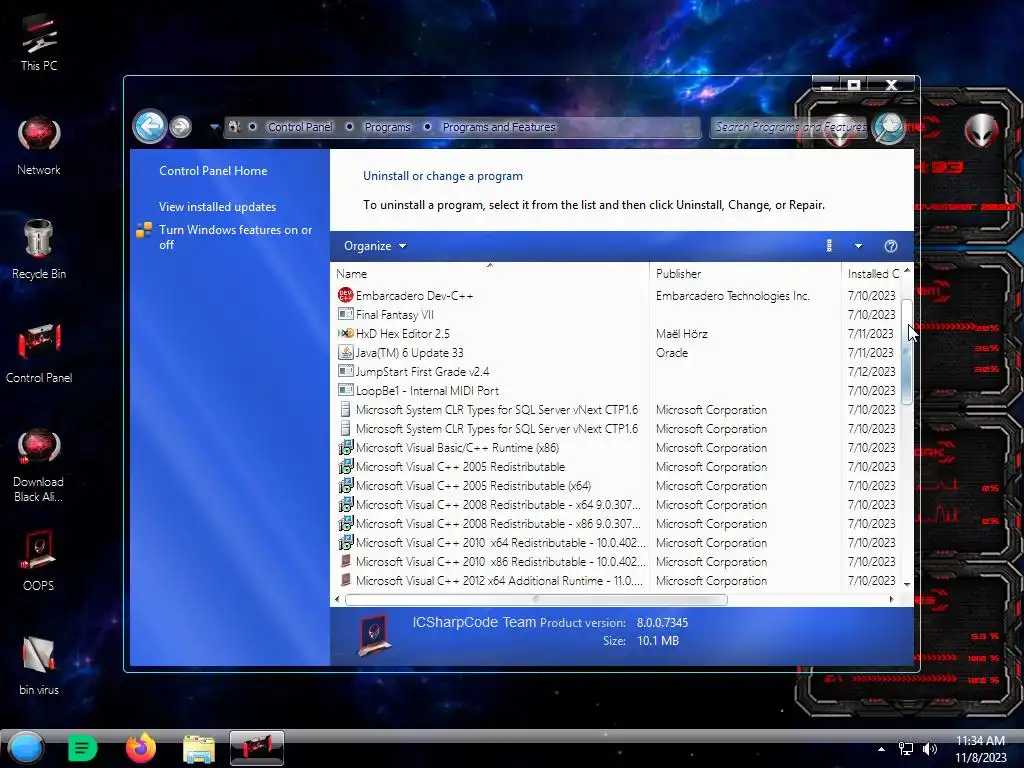The image size is (1024, 768).
Task: Select Java(TM) 6 Update 33 icon
Action: click(345, 353)
